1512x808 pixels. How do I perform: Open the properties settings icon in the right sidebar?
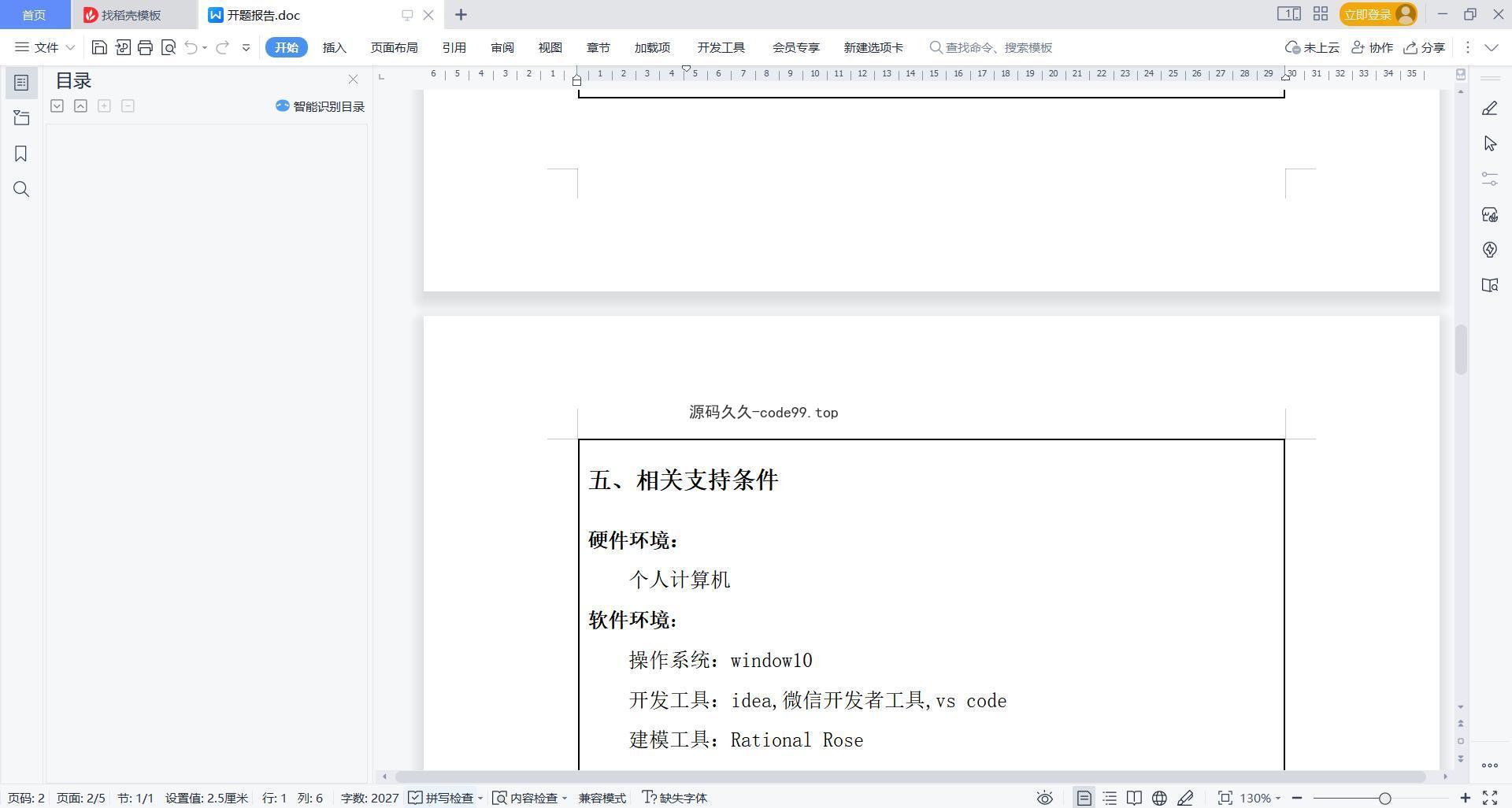(x=1490, y=179)
